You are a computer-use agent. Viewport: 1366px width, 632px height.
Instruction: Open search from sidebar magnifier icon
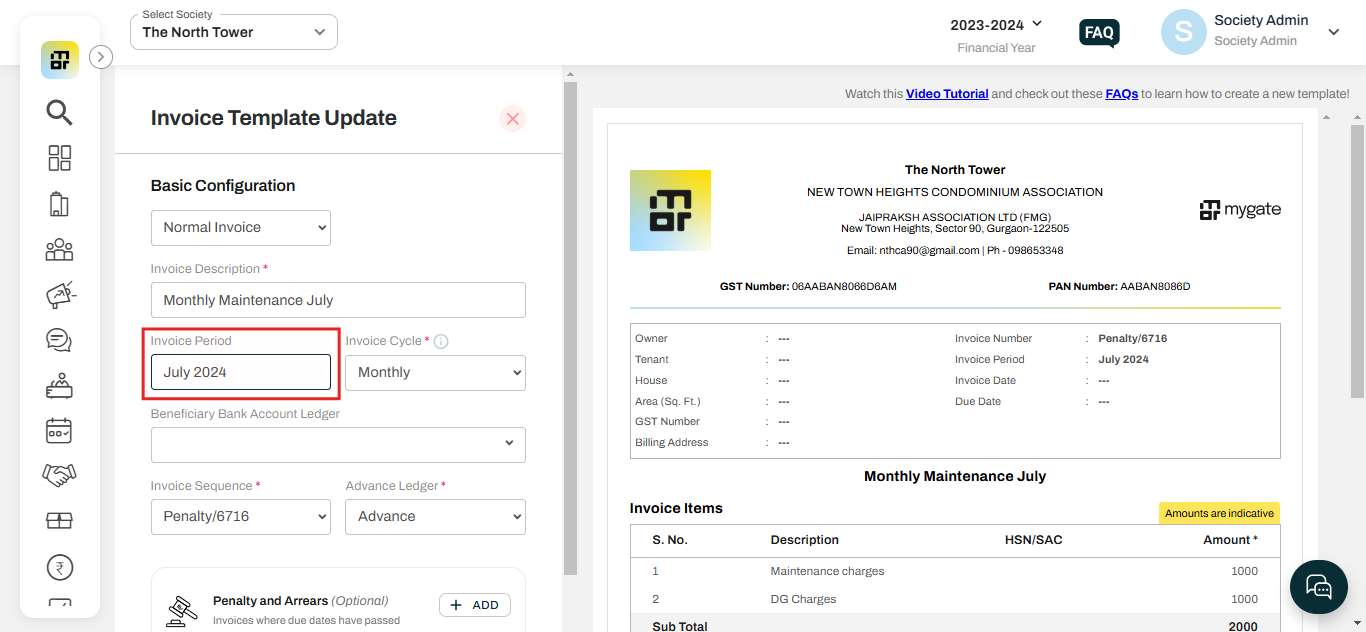point(59,112)
